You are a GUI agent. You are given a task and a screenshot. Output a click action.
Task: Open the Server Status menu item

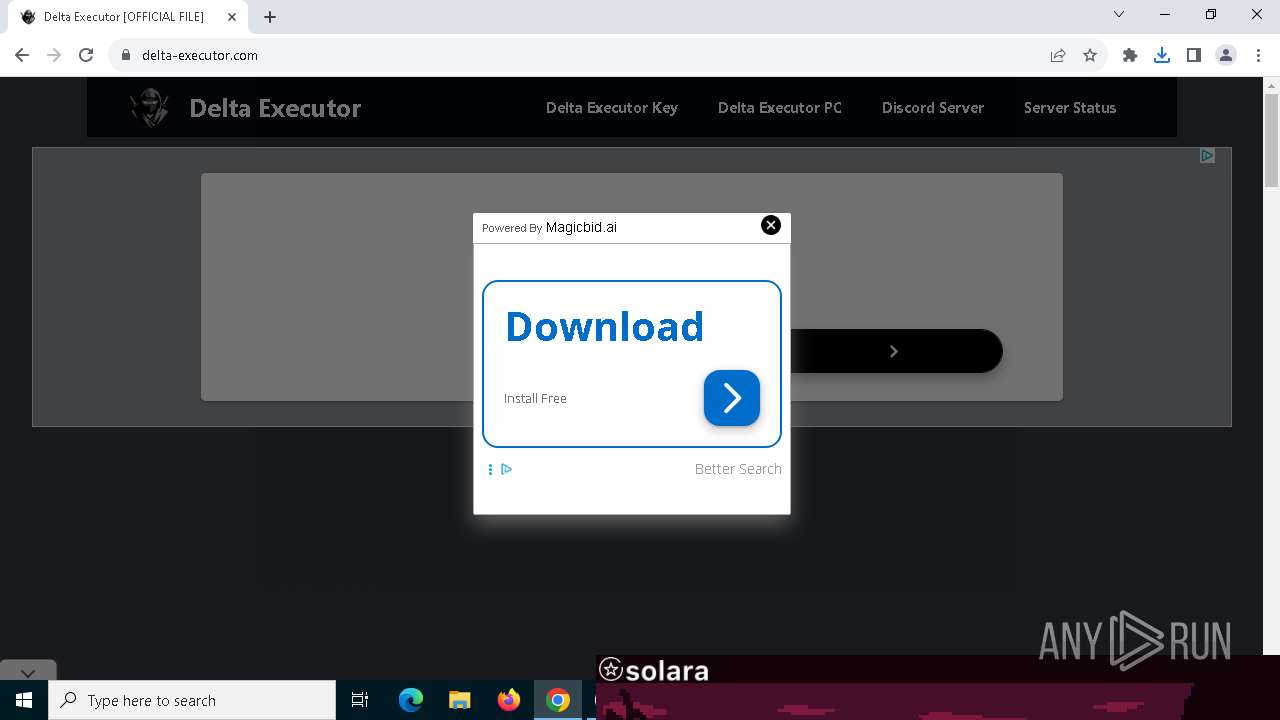[1070, 108]
